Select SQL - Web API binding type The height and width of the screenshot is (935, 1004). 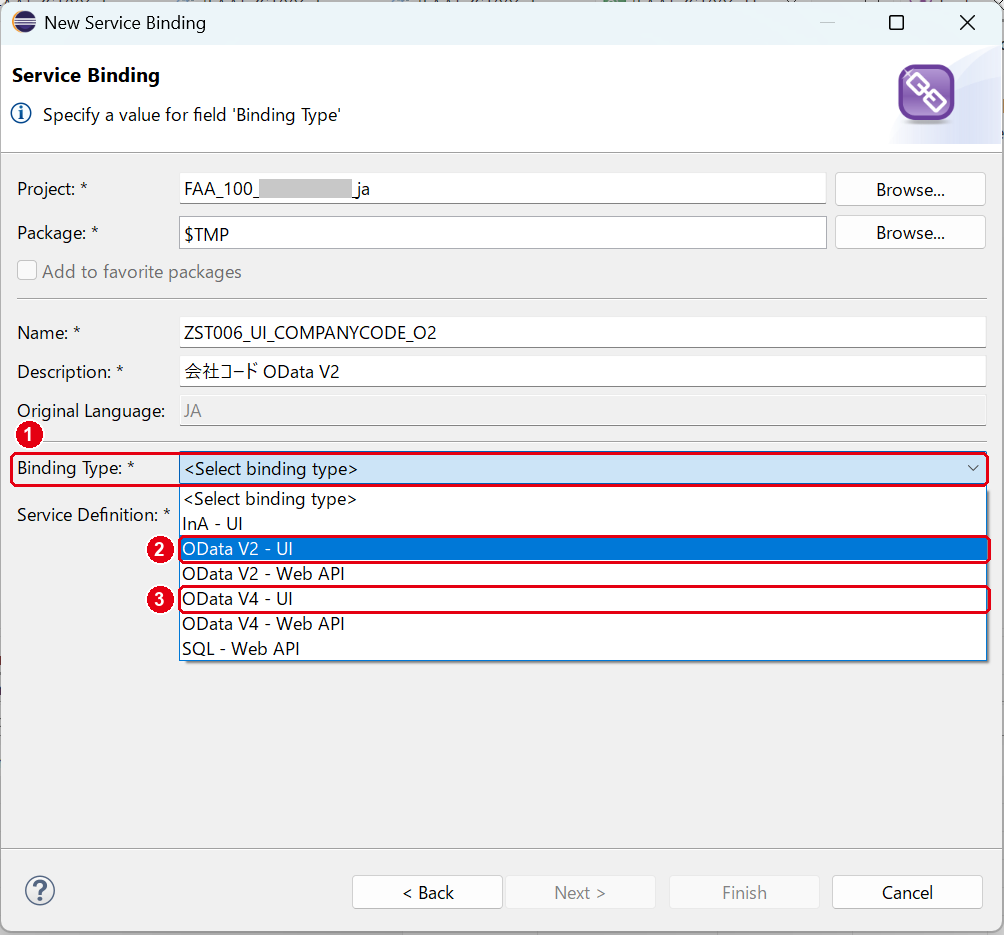(x=583, y=649)
